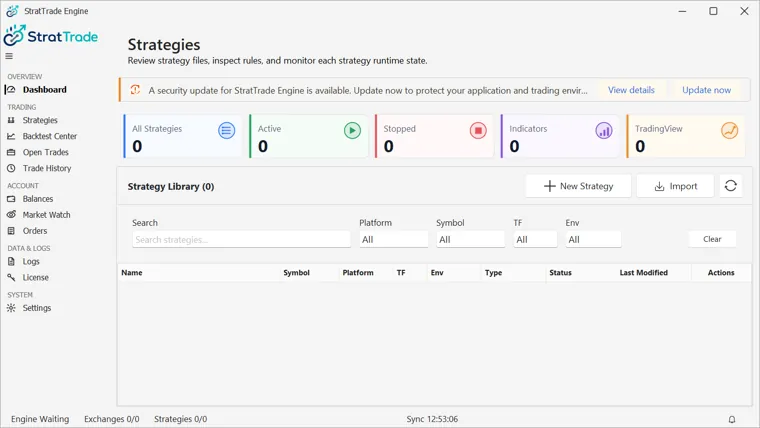
Task: Click the License key icon
Action: 11,277
